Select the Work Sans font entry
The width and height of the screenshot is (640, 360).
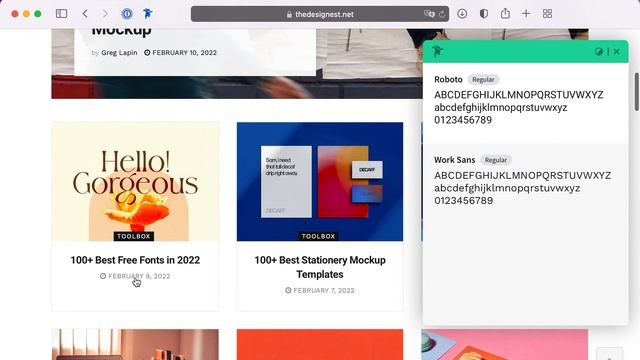pos(525,183)
